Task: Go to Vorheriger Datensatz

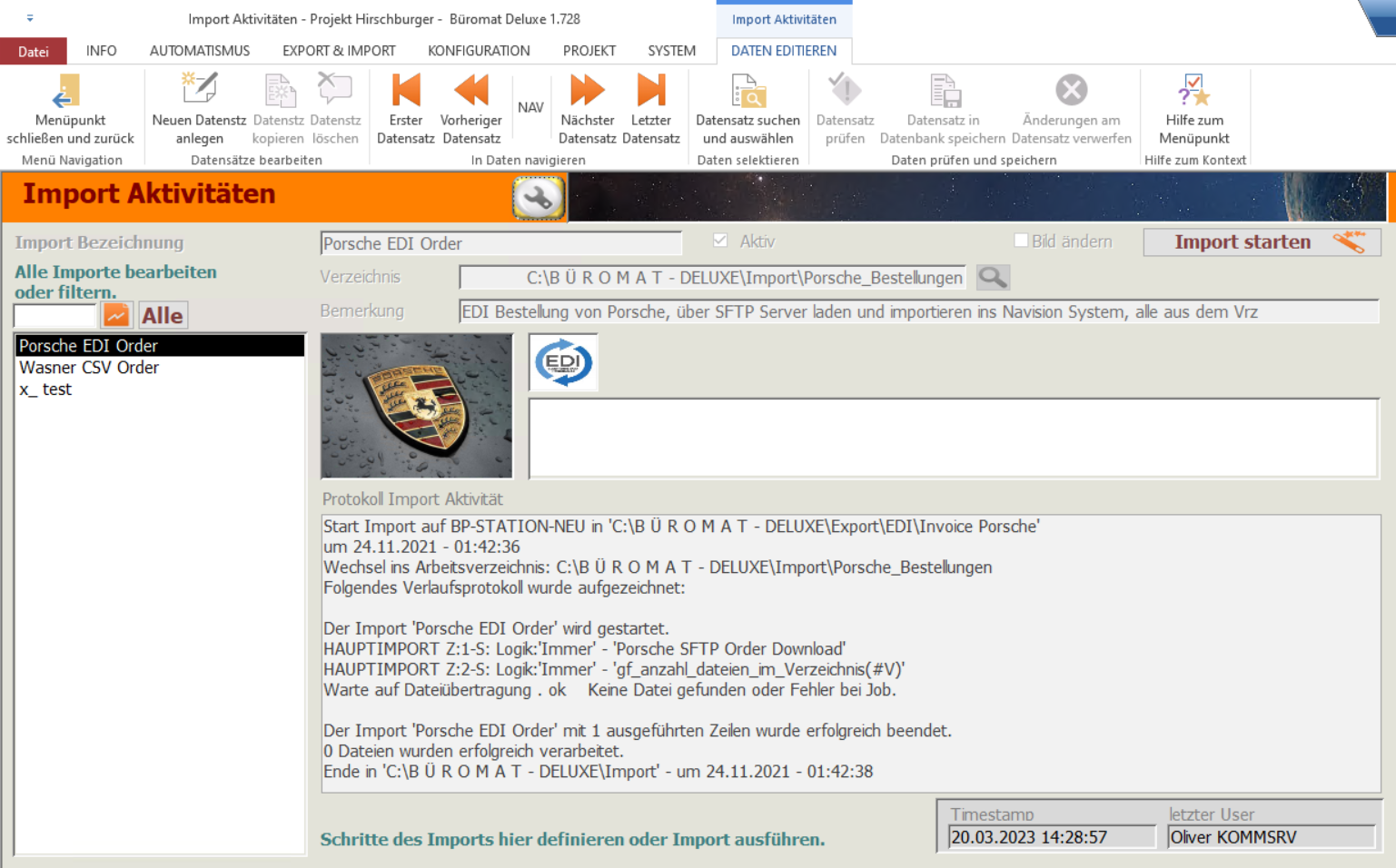Action: pyautogui.click(x=470, y=91)
